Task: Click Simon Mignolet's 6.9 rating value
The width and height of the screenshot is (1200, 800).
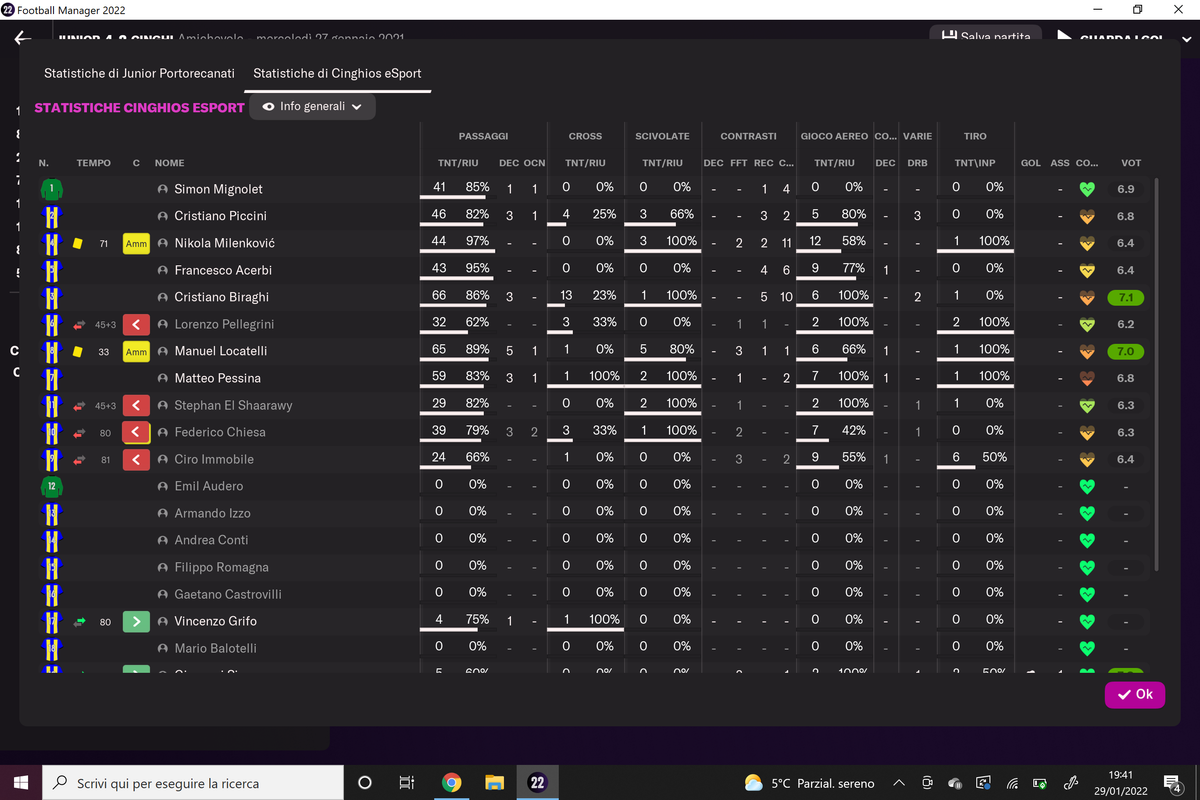Action: 1126,189
